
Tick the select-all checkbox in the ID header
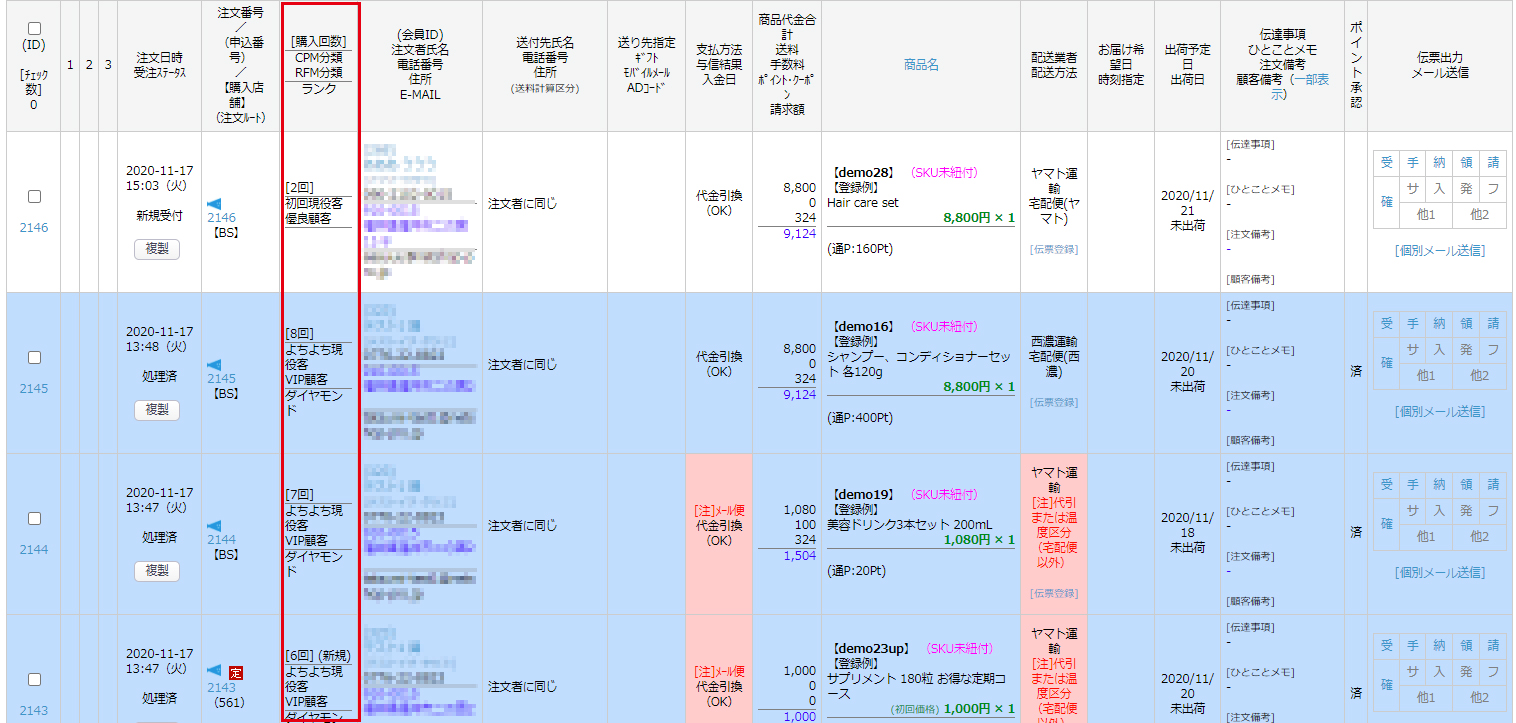34,28
